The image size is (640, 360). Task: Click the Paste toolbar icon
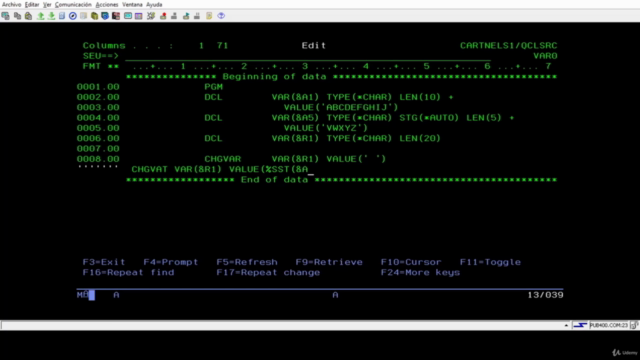(28, 16)
